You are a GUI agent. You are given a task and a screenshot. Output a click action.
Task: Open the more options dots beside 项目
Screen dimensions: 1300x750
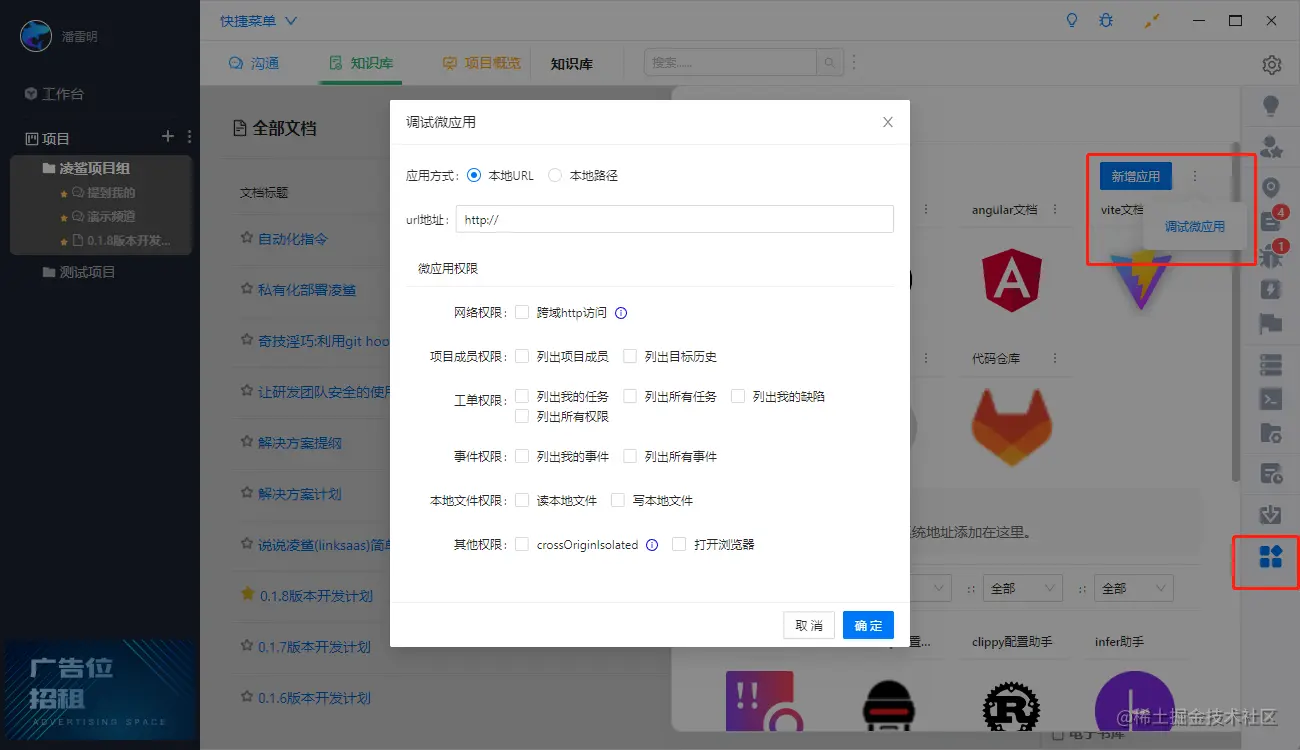(189, 136)
